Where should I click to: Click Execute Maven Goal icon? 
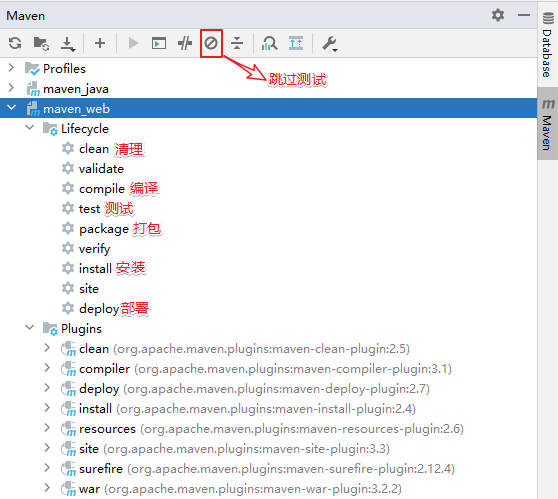pyautogui.click(x=159, y=43)
